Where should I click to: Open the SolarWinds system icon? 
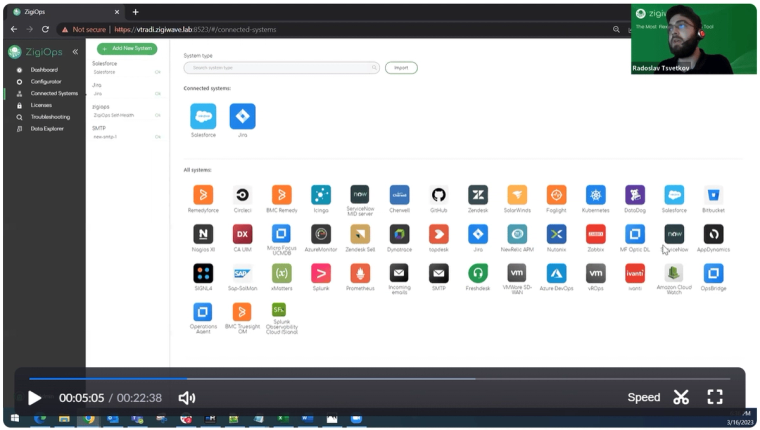[x=517, y=195]
